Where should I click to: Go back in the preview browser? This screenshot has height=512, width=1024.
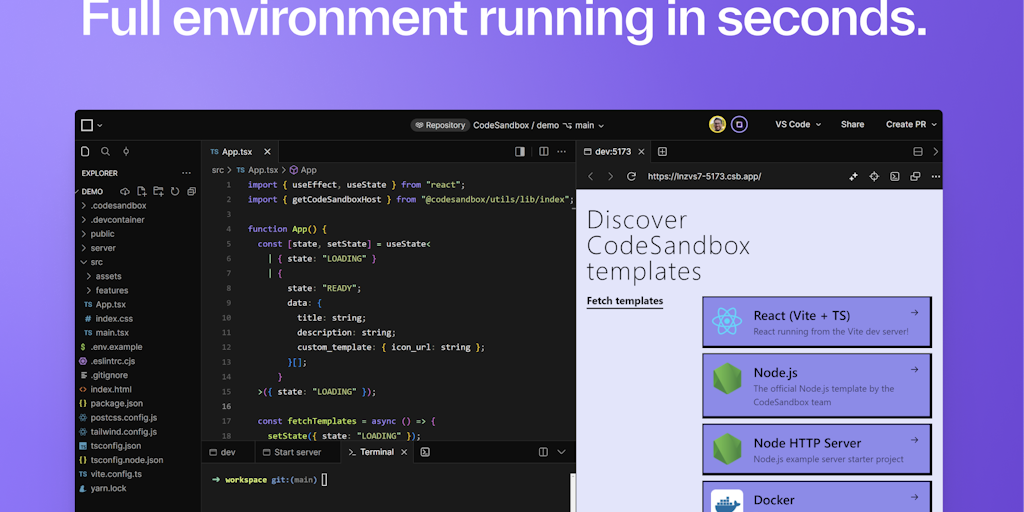coord(590,176)
